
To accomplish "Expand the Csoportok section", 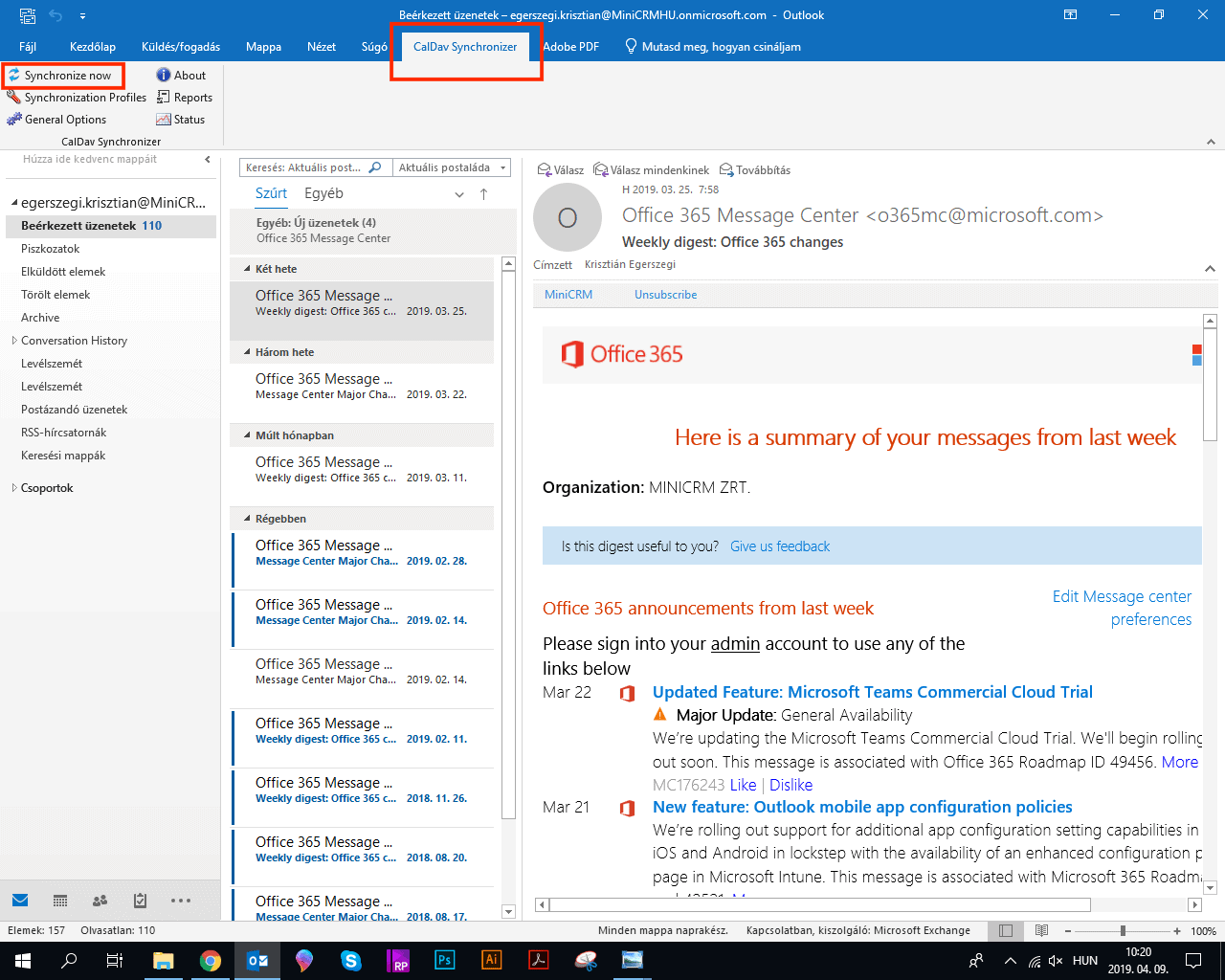I will click(13, 488).
